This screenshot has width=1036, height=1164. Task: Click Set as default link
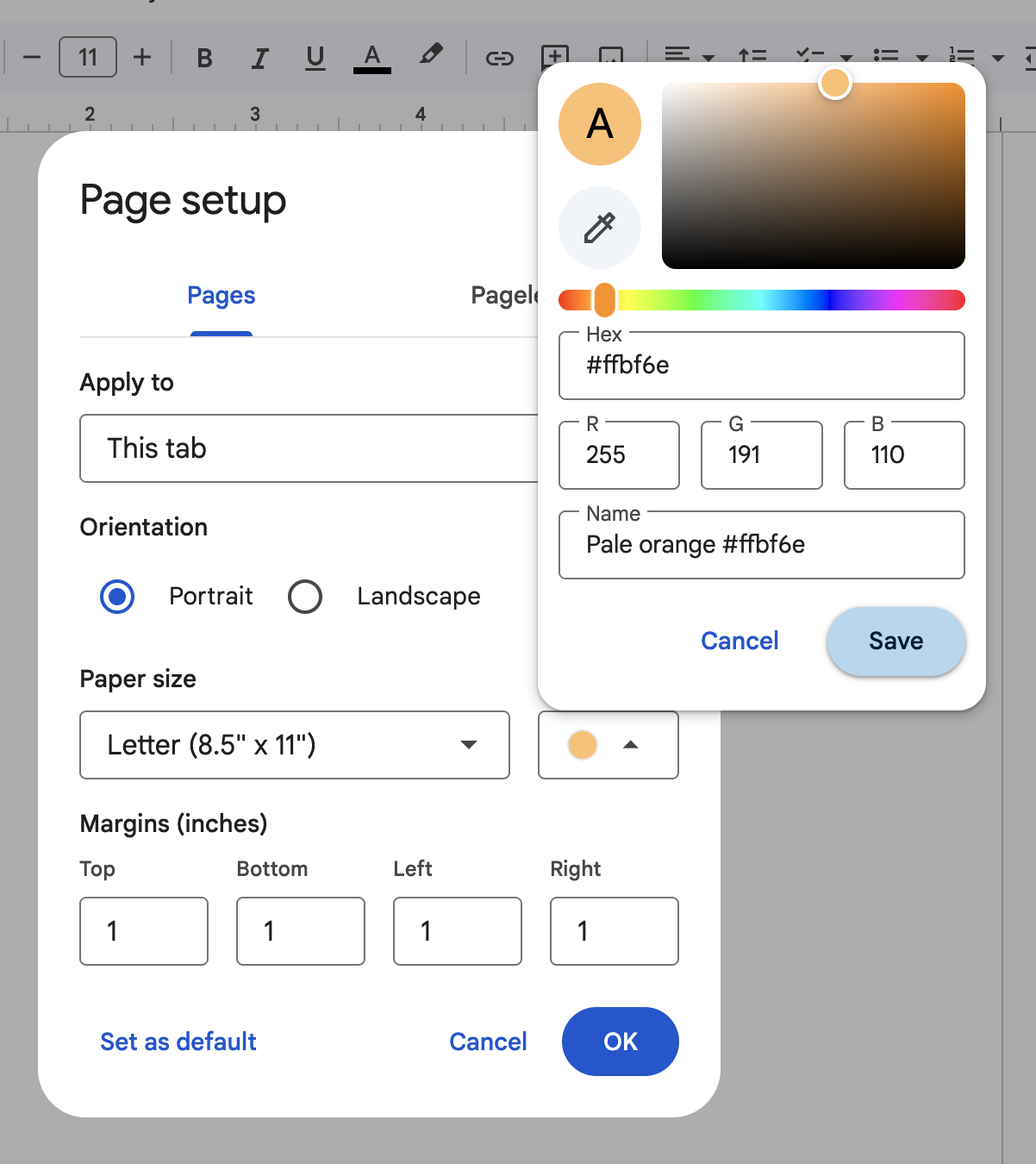click(x=178, y=1042)
